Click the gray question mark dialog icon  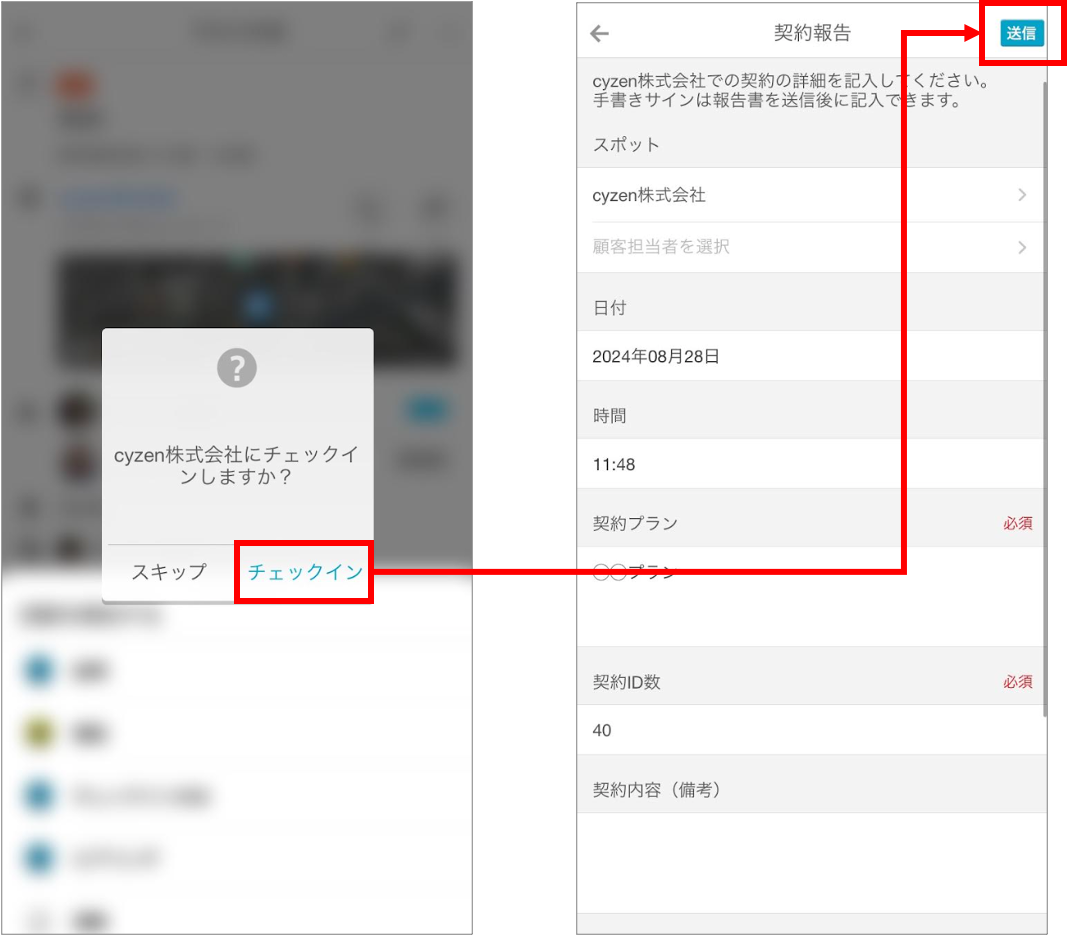pos(236,368)
